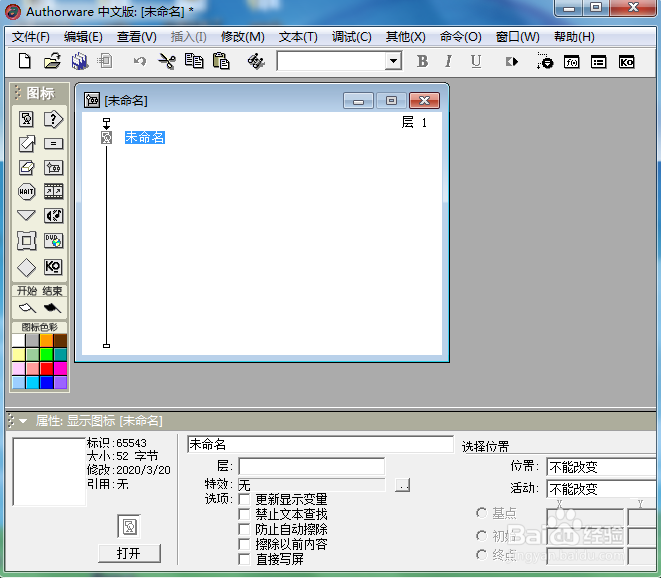Click the 打开 button
The width and height of the screenshot is (661, 578).
point(129,553)
